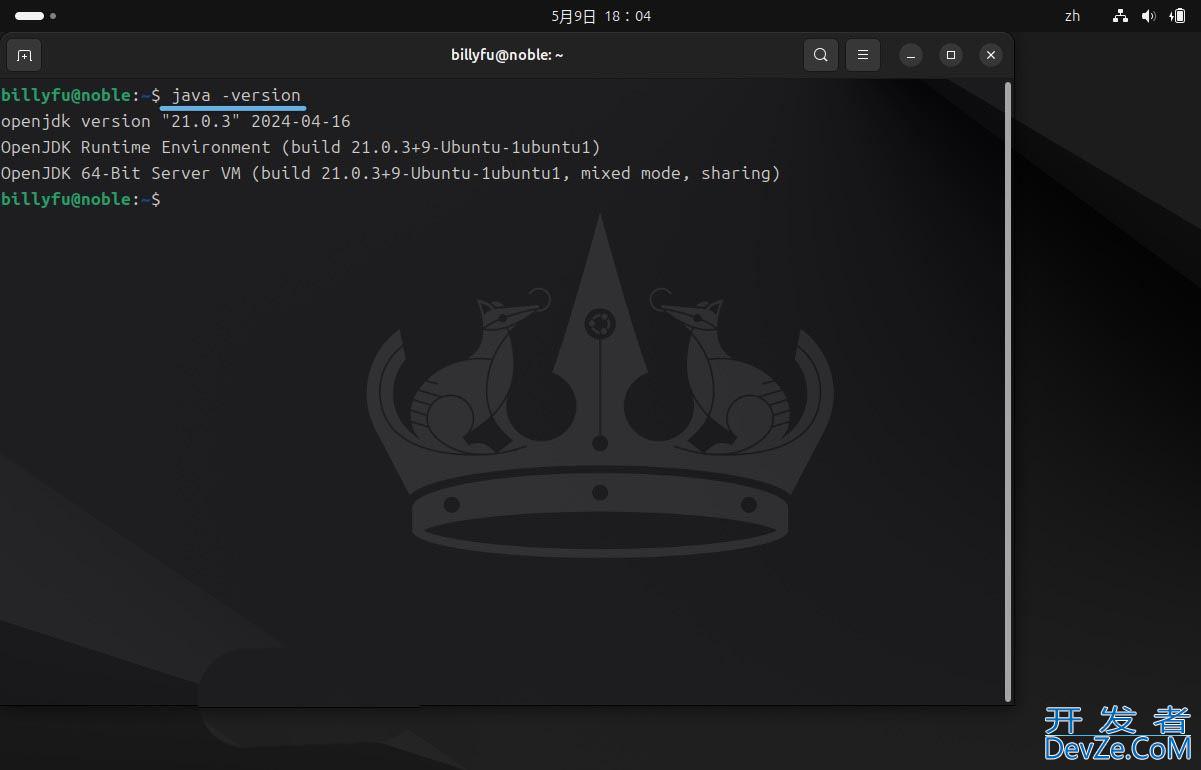Maximize the terminal window
Screen dimensions: 1201x770
(950, 55)
